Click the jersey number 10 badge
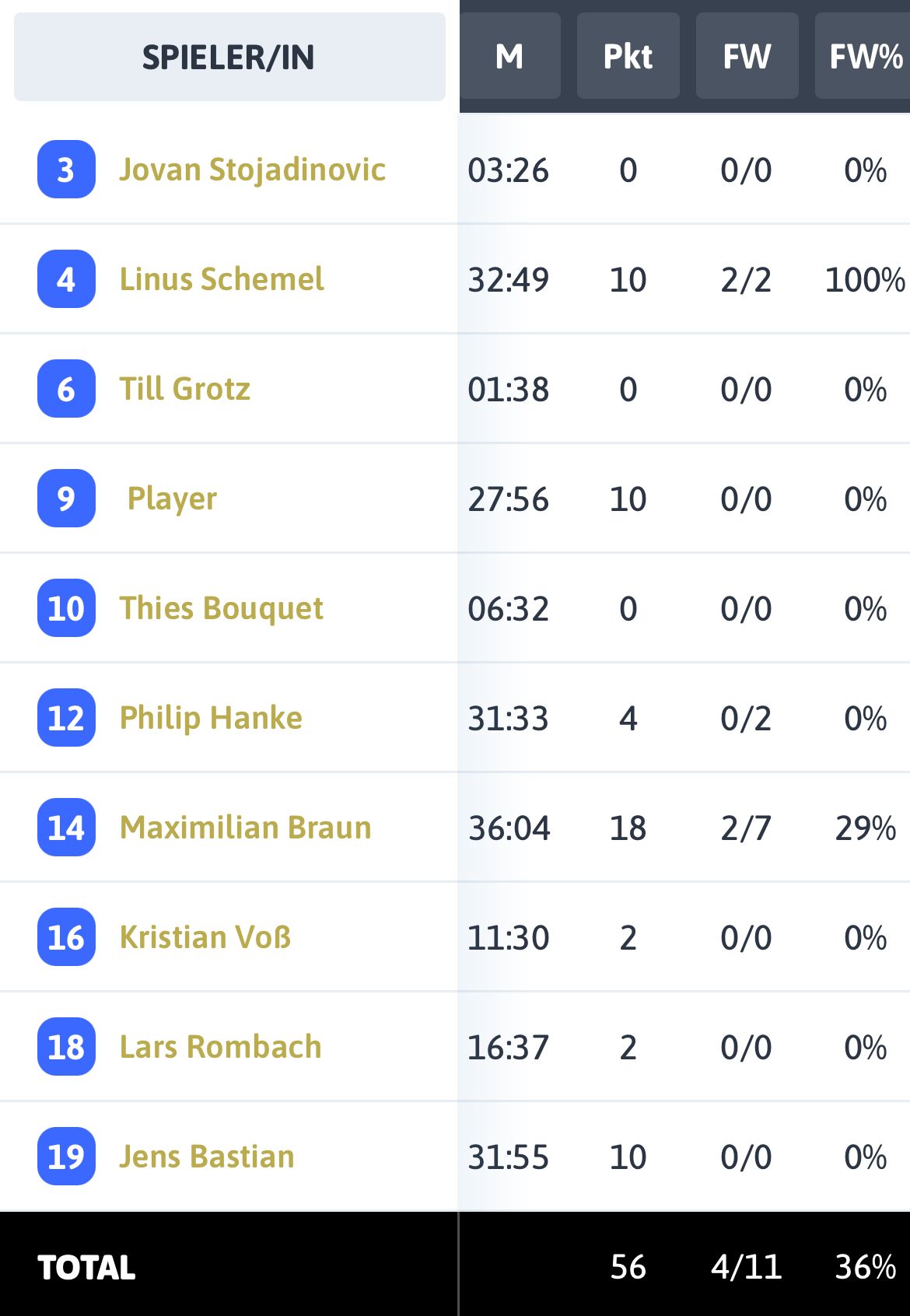This screenshot has height=1316, width=910. (66, 608)
